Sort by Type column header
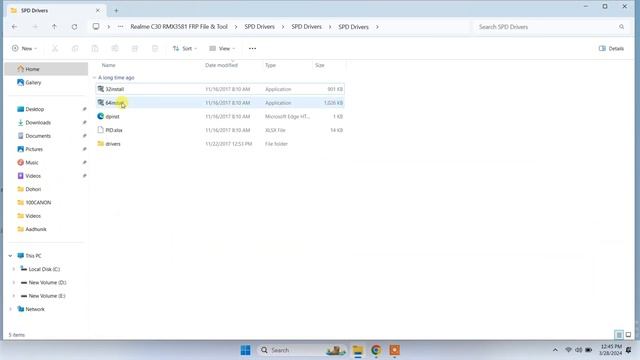The image size is (640, 360). pos(270,65)
